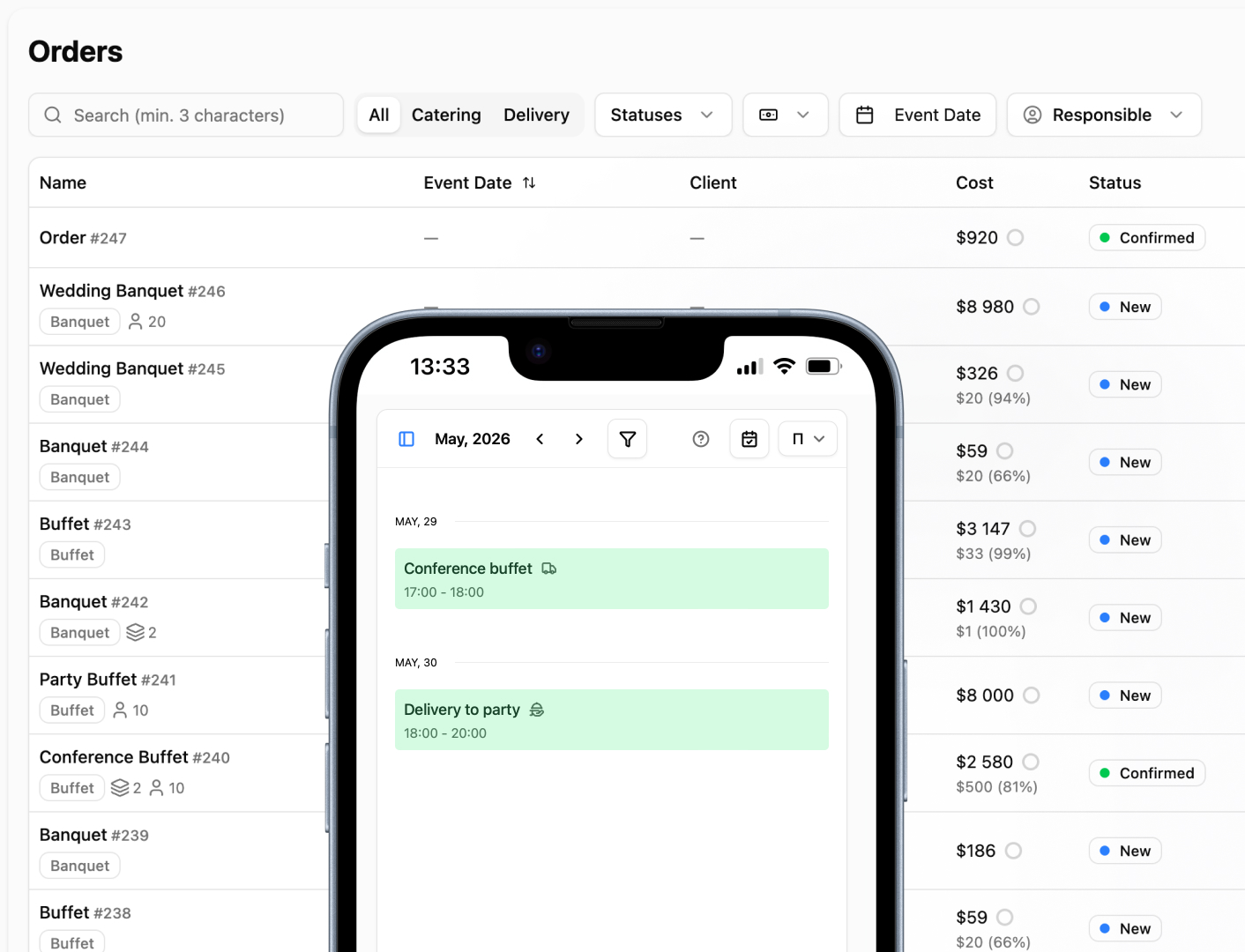Click payment circle next to $3 147

point(1028,529)
